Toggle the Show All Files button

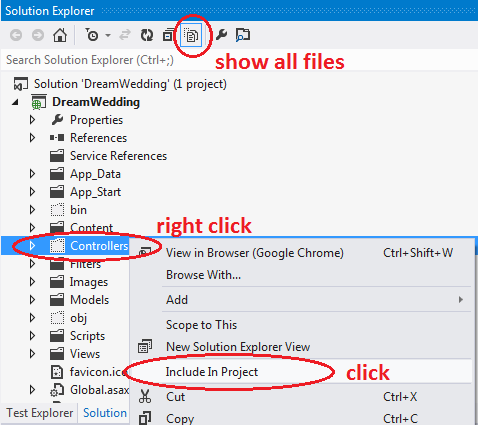pyautogui.click(x=191, y=35)
